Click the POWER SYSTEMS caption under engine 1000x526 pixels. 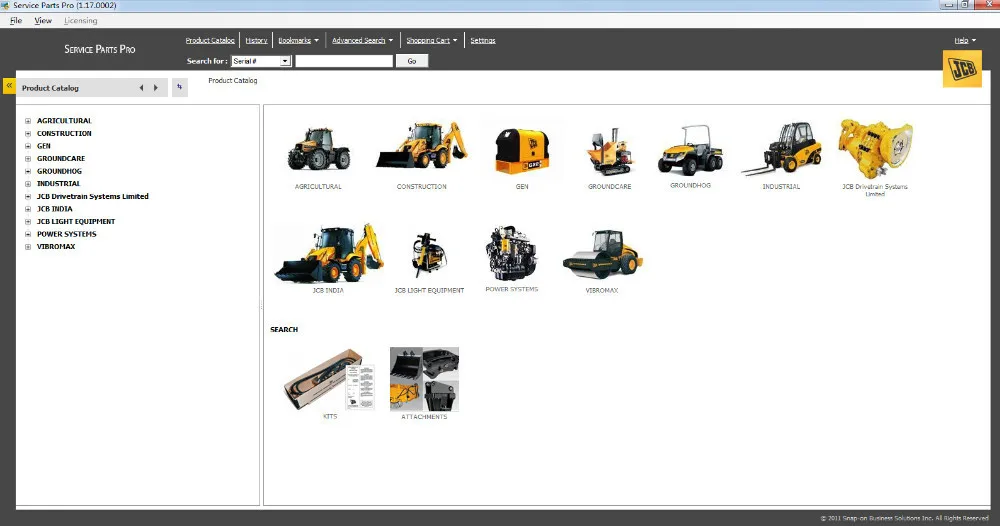click(x=511, y=289)
